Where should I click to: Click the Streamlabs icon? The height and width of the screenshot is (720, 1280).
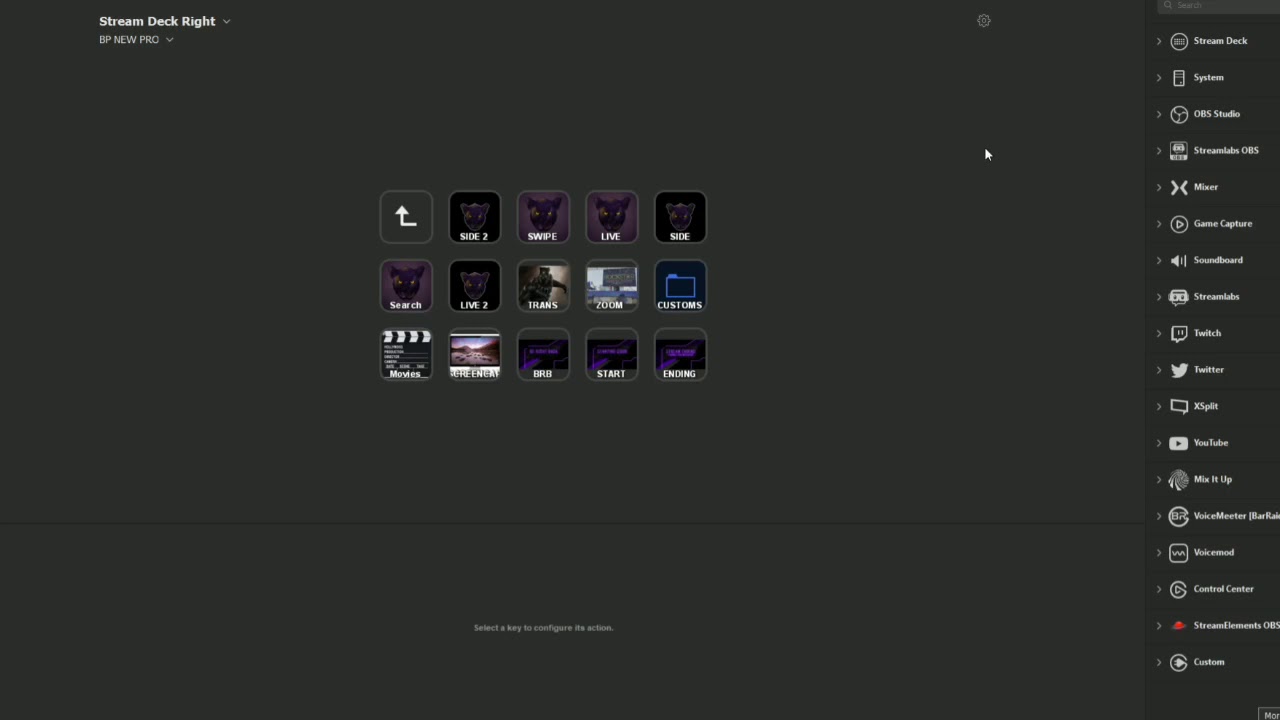pos(1179,297)
